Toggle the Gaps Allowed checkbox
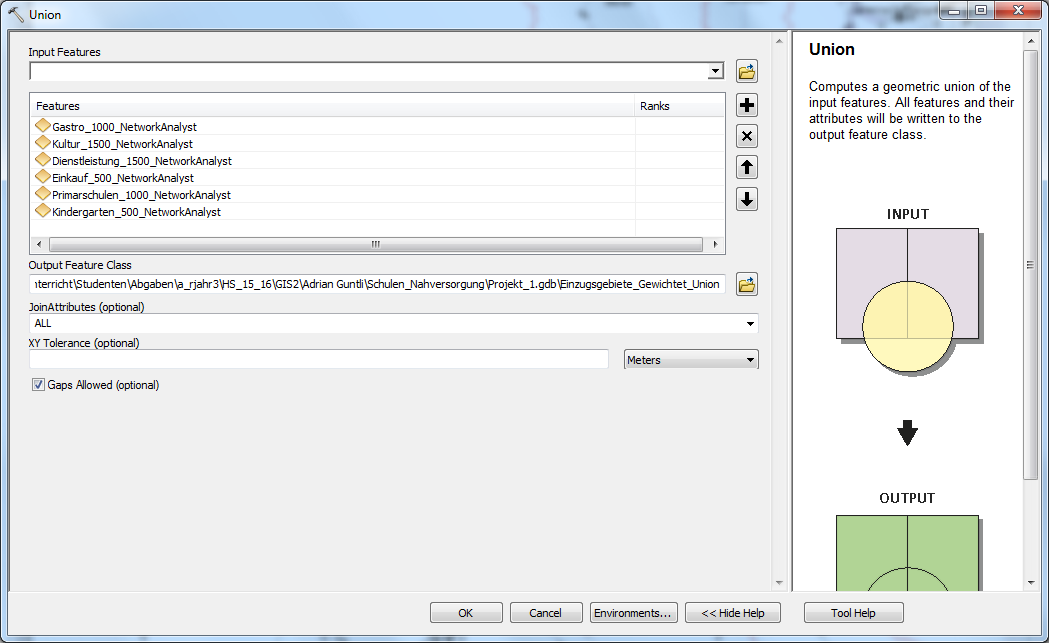 39,385
